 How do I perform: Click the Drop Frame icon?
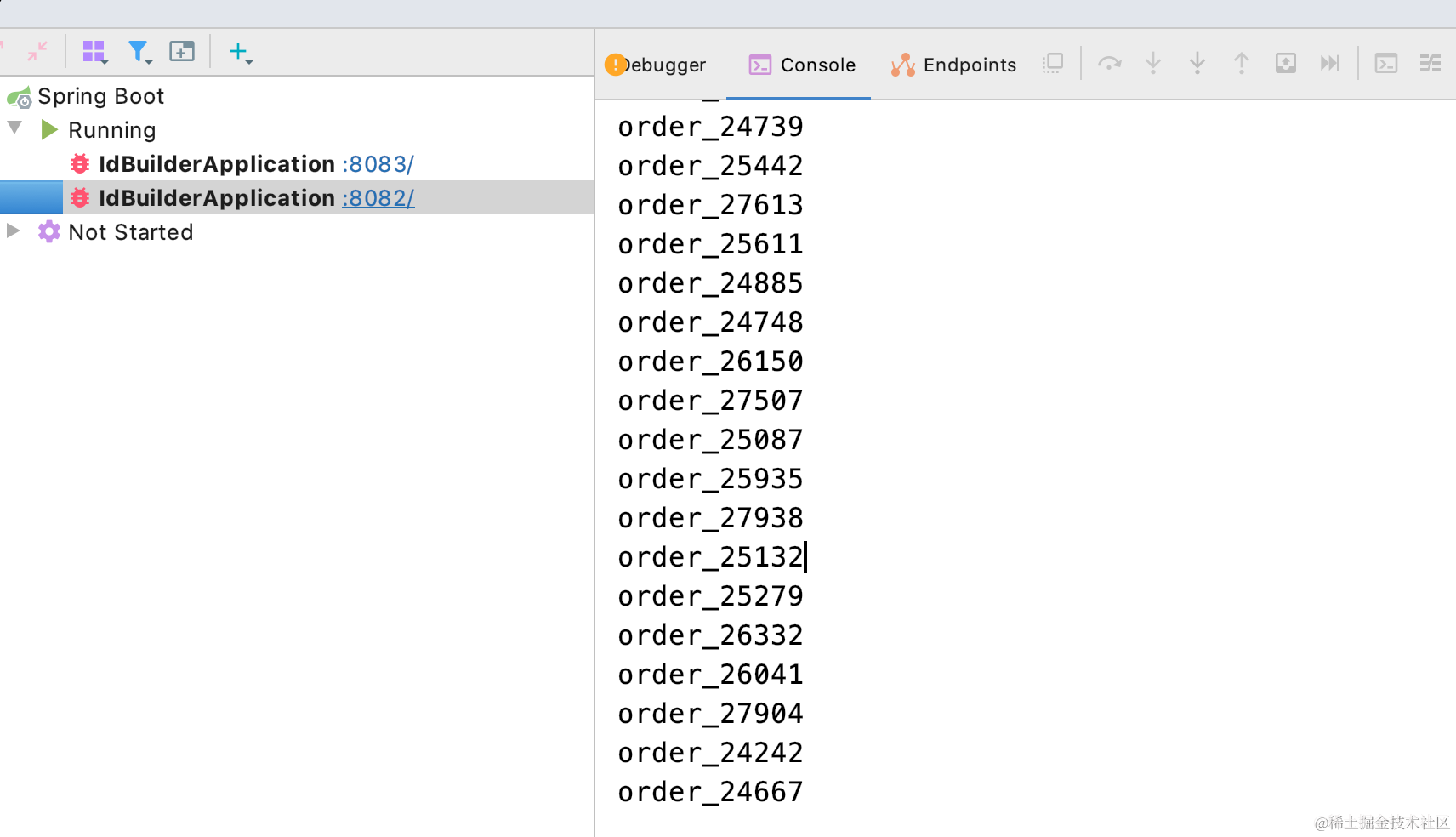[x=1286, y=63]
